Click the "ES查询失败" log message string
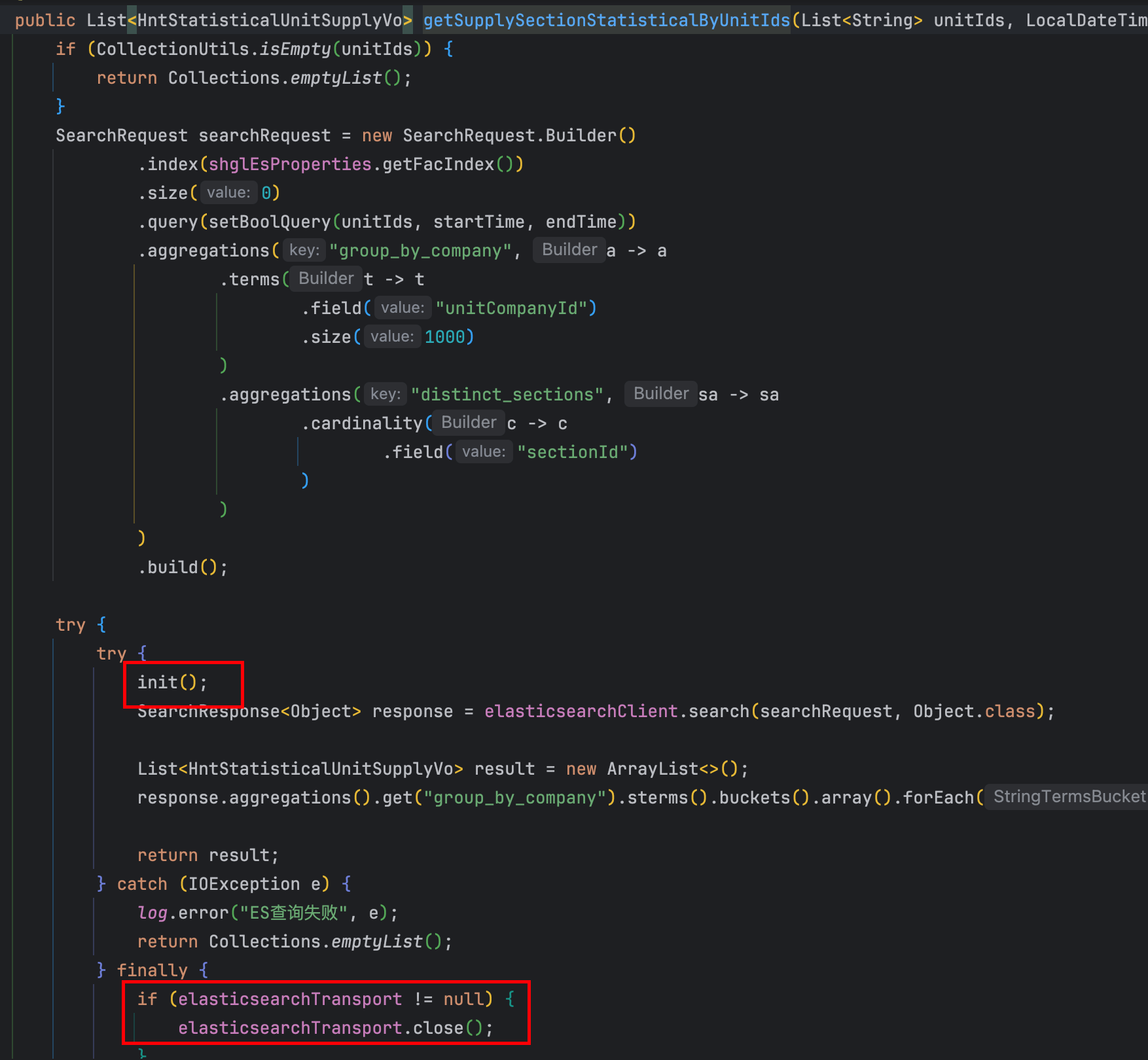The width and height of the screenshot is (1148, 1060). click(293, 913)
